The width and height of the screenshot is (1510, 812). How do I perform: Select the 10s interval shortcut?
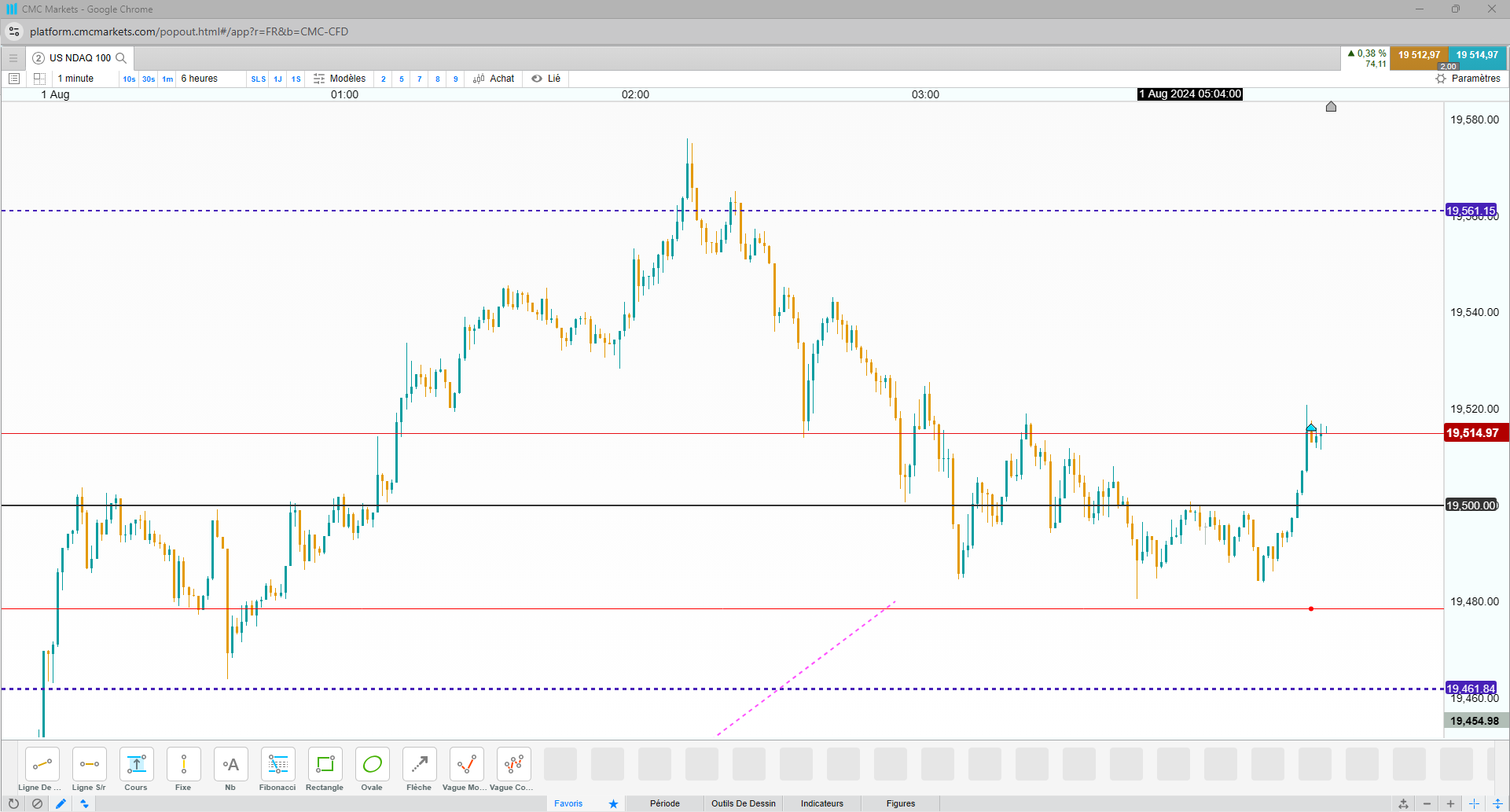pyautogui.click(x=129, y=79)
